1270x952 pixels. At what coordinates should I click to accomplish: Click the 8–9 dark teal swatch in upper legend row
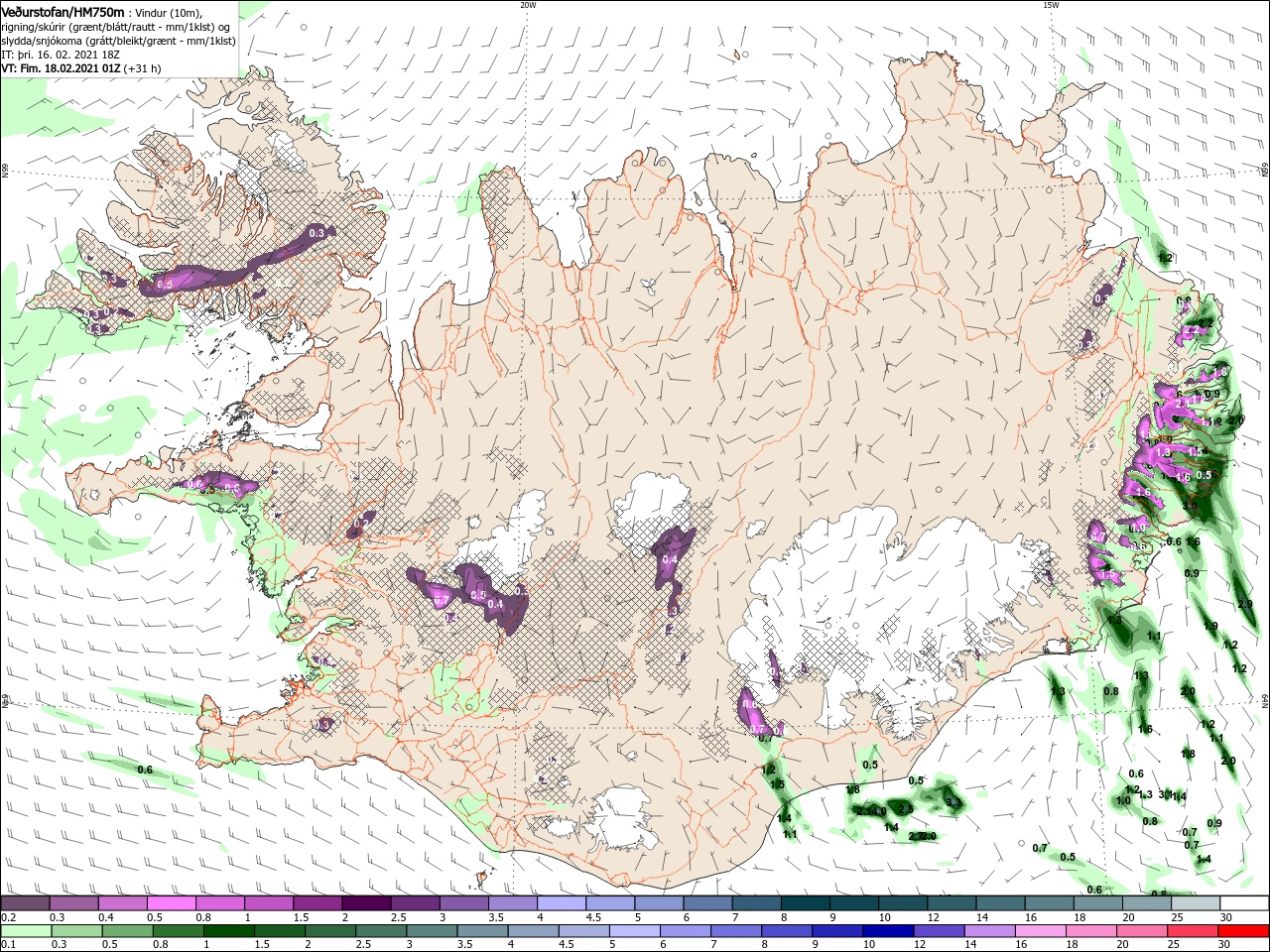[805, 903]
